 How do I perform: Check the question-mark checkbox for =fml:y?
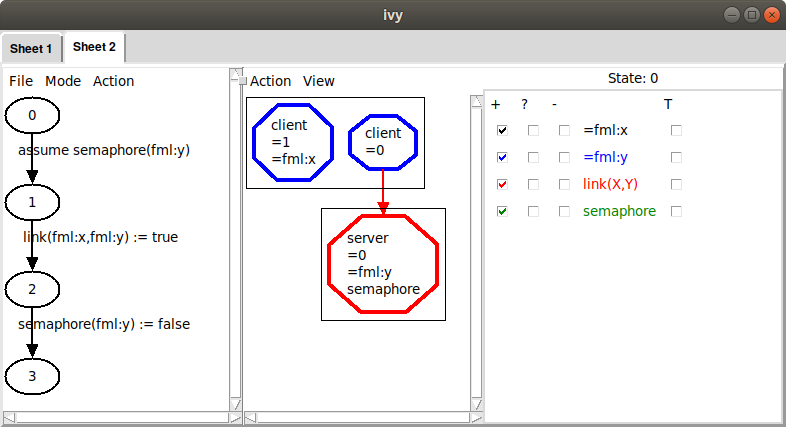[x=533, y=157]
